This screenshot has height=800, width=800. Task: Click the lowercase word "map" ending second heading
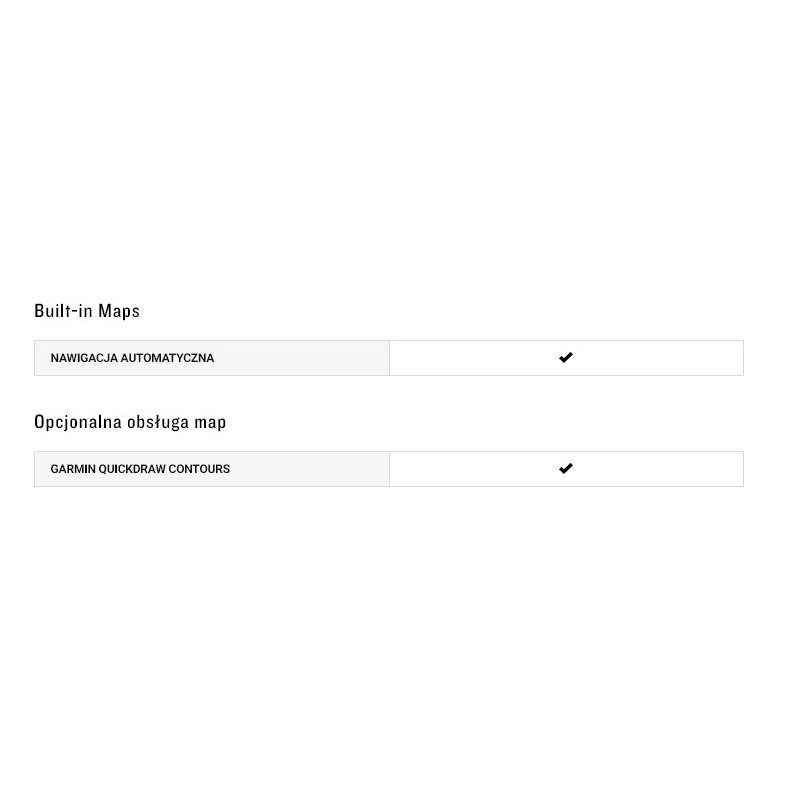pos(212,422)
